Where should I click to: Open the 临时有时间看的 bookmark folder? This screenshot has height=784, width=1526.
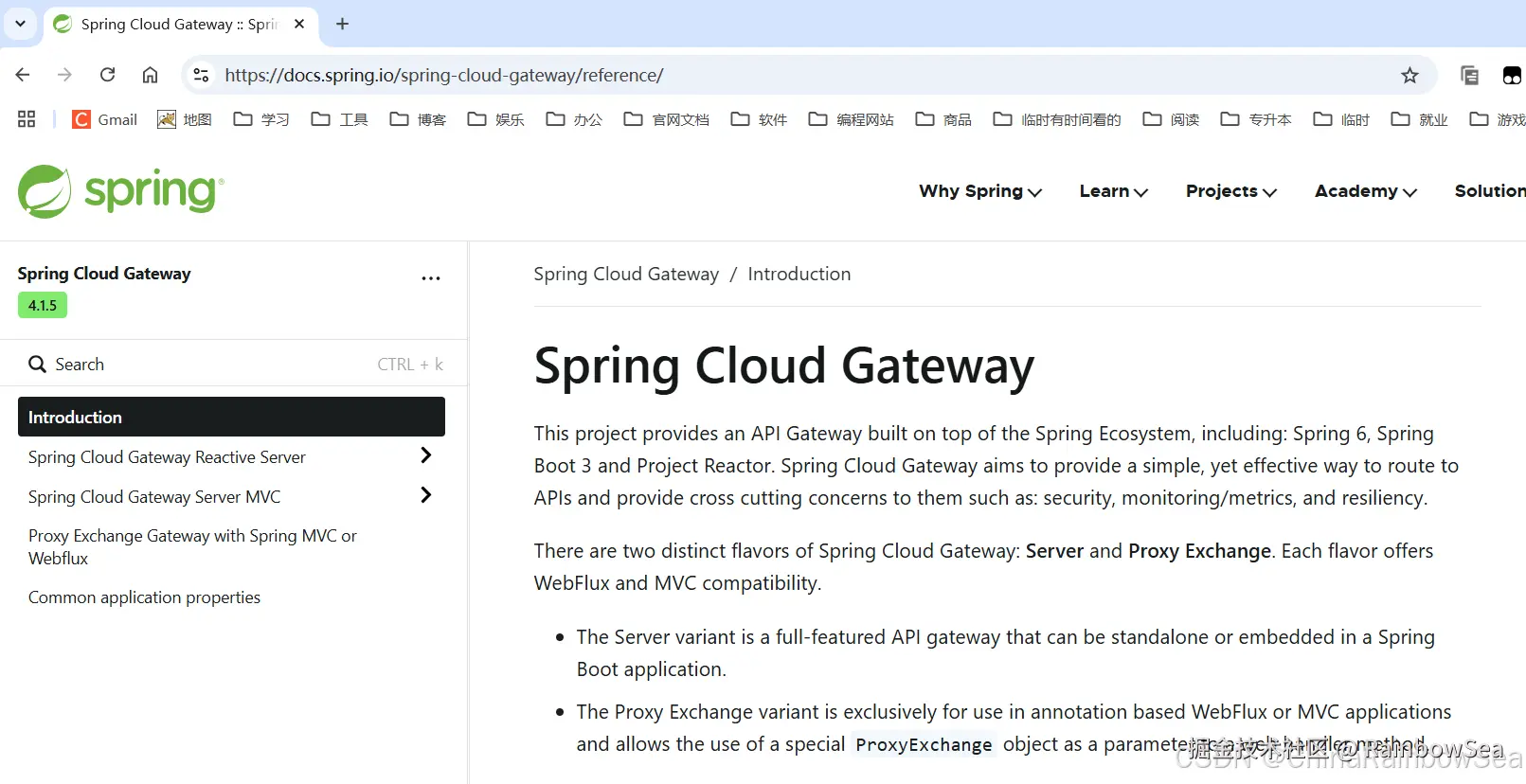(1057, 119)
